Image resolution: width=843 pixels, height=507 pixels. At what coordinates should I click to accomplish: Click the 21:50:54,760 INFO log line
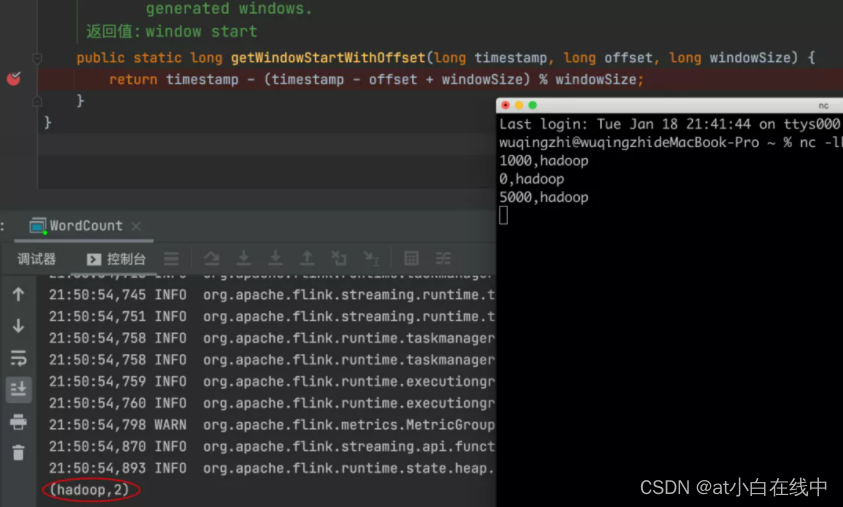[x=272, y=403]
